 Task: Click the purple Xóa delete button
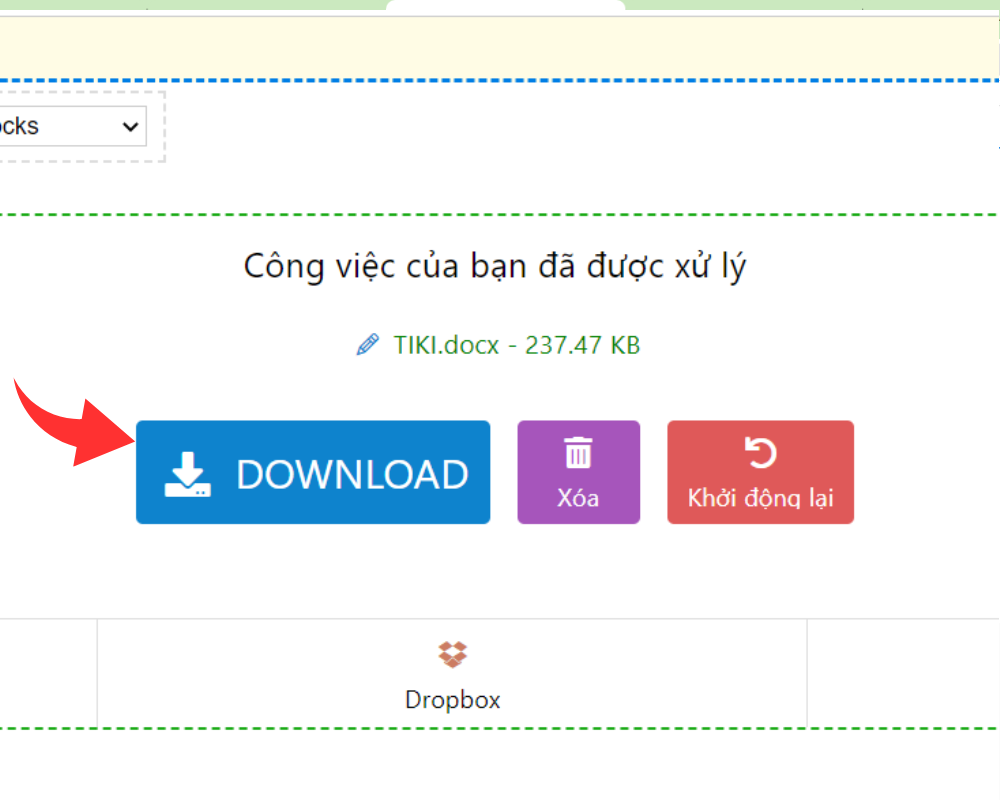pyautogui.click(x=578, y=472)
